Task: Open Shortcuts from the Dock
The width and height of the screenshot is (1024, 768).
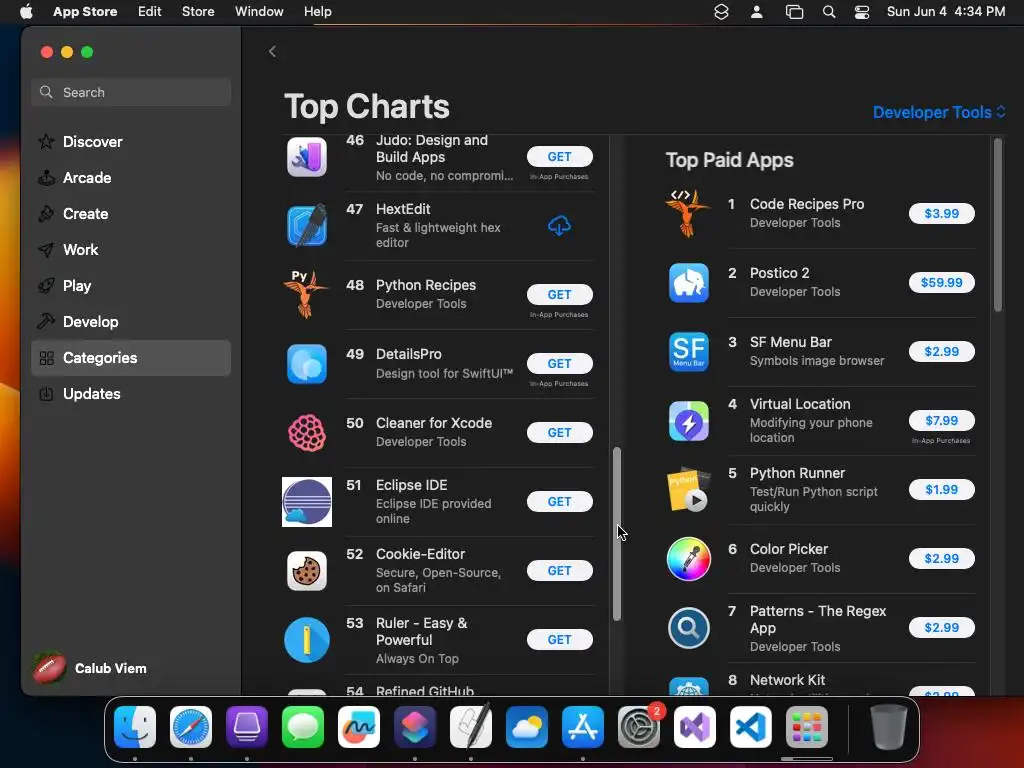Action: pyautogui.click(x=415, y=727)
